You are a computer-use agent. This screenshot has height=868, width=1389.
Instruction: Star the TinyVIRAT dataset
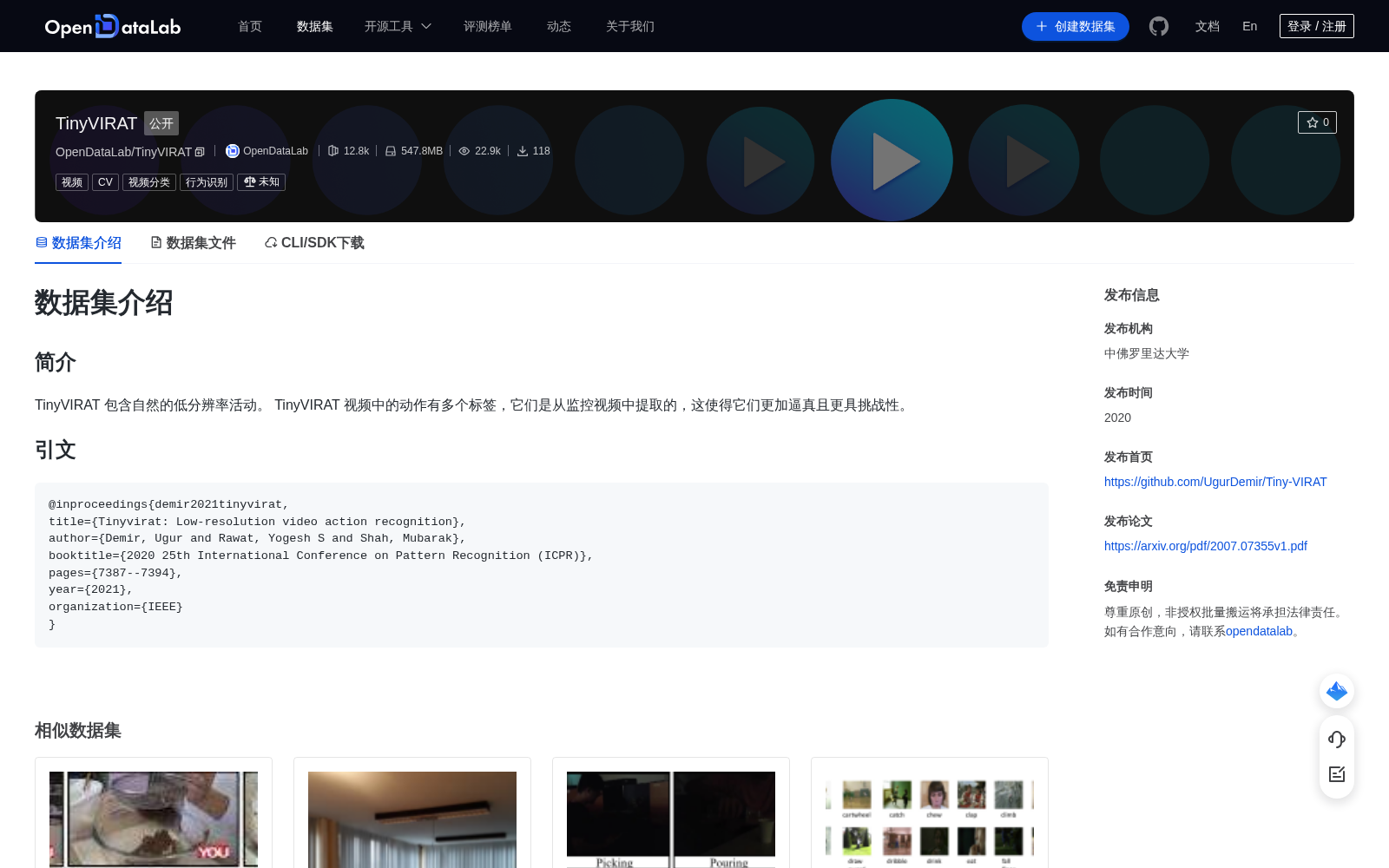(1317, 122)
